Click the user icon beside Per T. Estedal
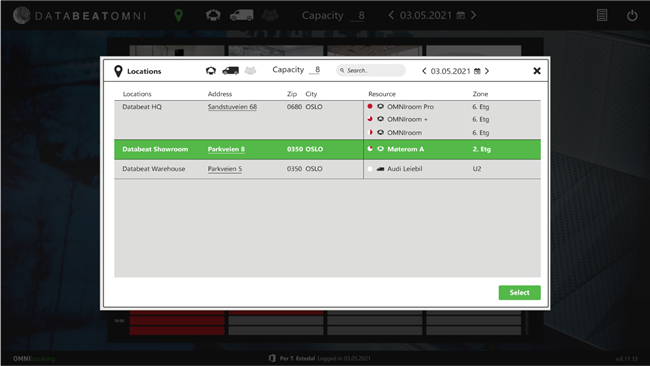 pyautogui.click(x=272, y=358)
